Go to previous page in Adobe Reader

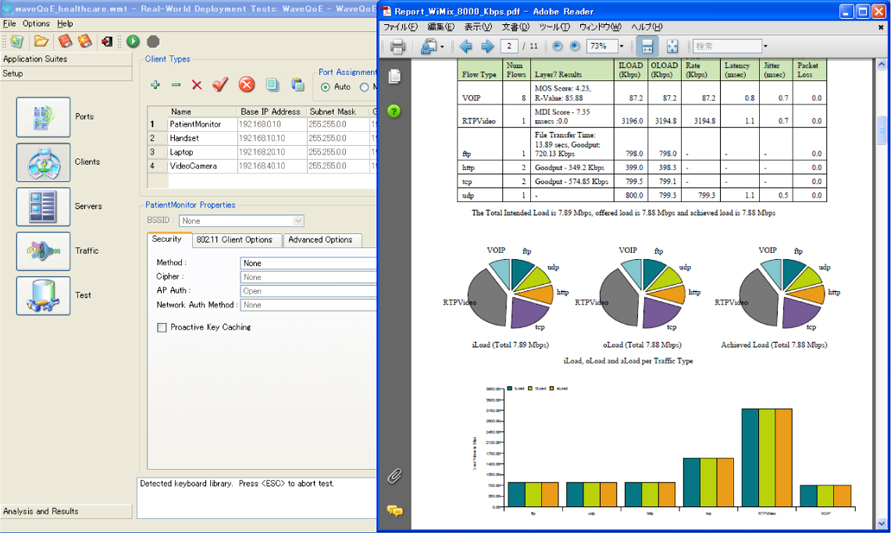point(466,47)
